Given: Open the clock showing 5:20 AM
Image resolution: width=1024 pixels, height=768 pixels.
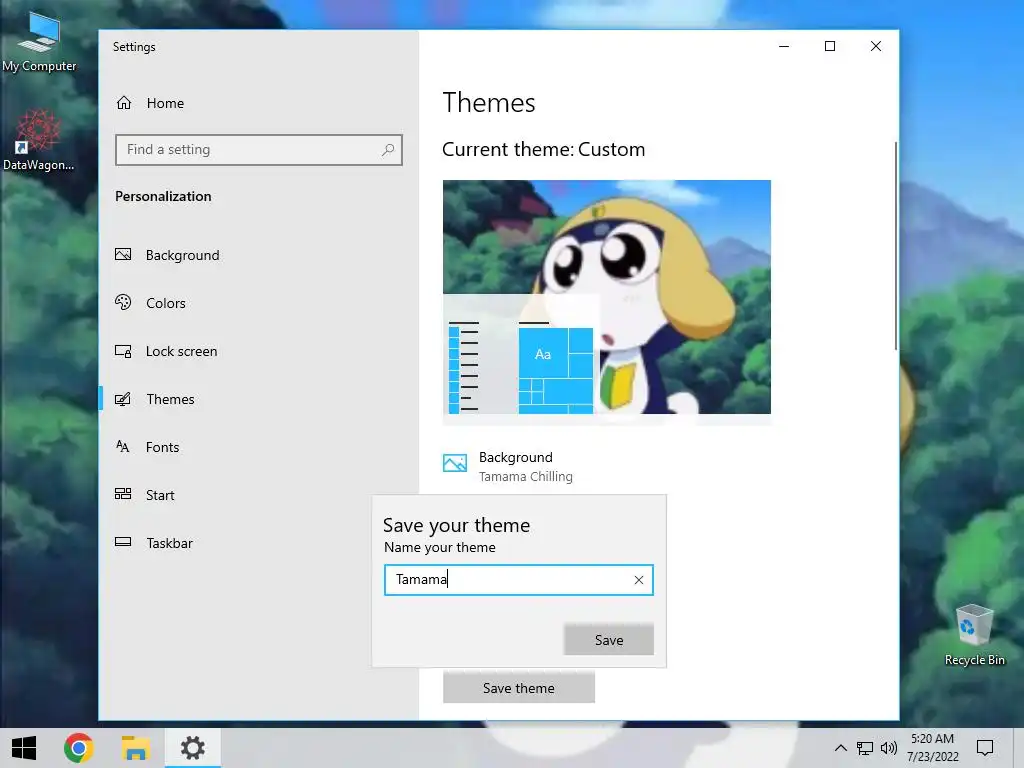Looking at the screenshot, I should [x=933, y=748].
